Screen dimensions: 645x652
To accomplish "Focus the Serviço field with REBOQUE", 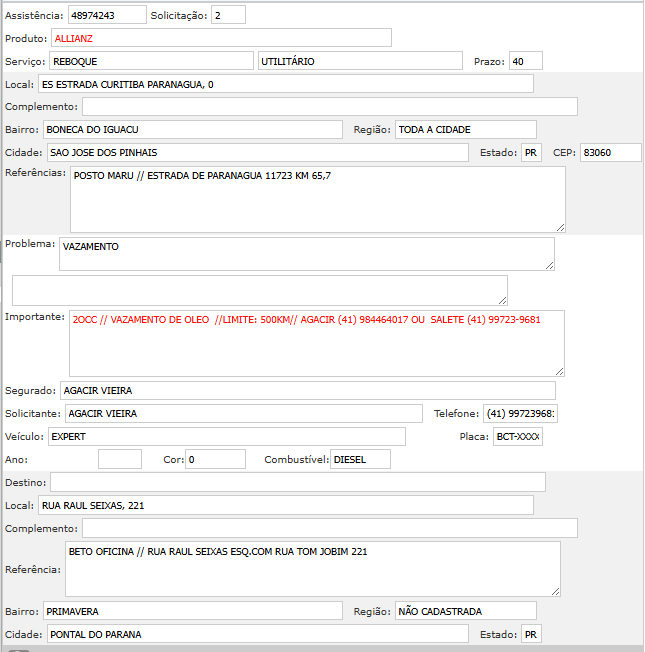I will tap(151, 61).
